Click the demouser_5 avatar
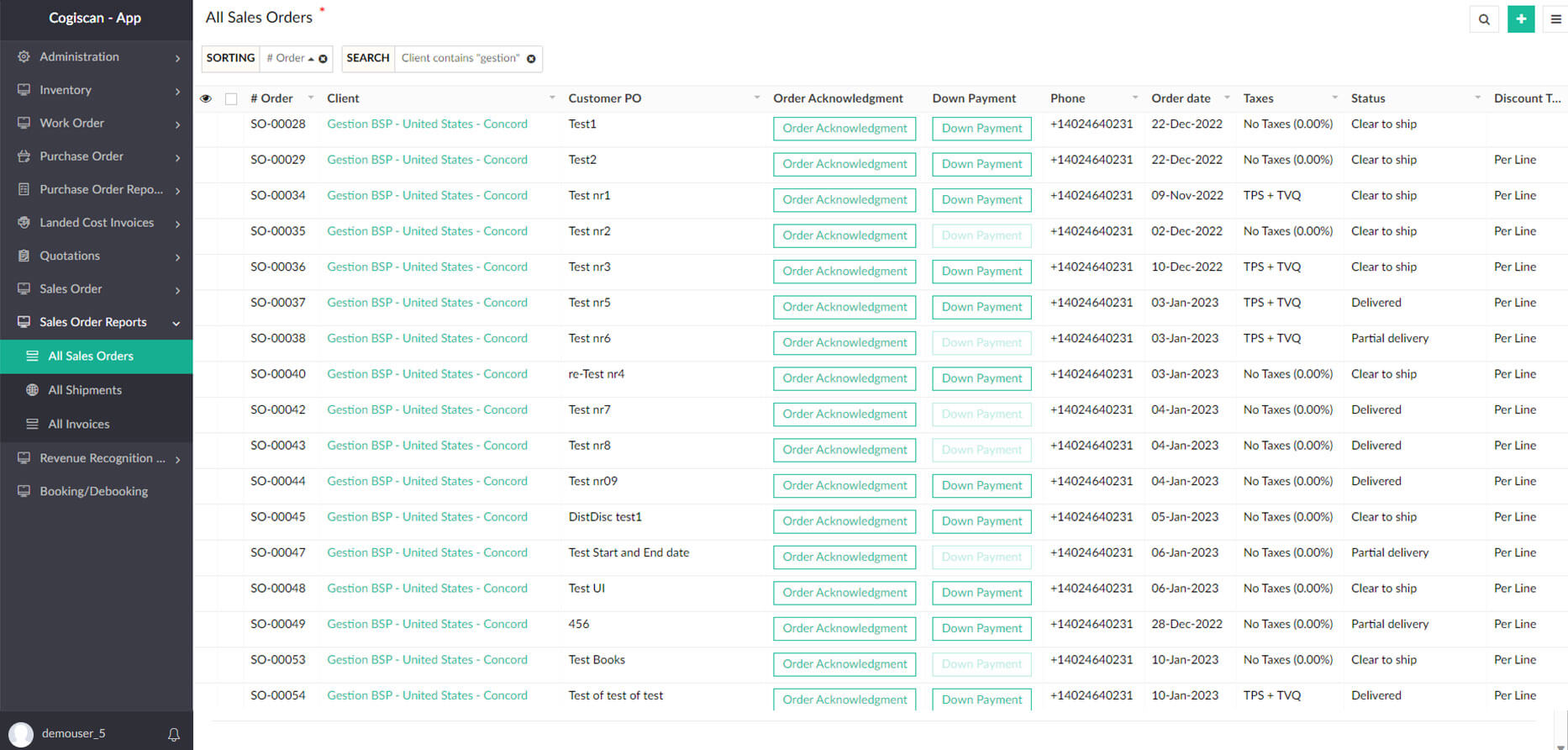Viewport: 1568px width, 750px height. [x=20, y=734]
